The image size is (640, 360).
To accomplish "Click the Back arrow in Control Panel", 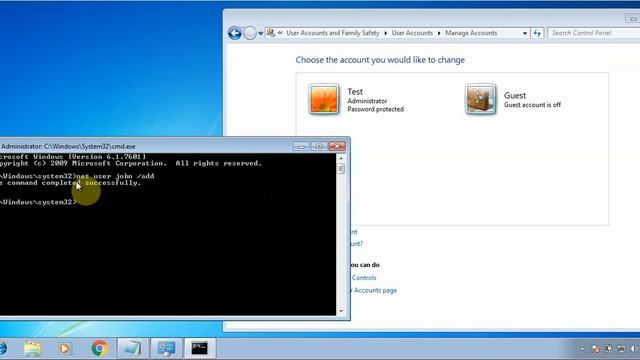I will tap(235, 33).
